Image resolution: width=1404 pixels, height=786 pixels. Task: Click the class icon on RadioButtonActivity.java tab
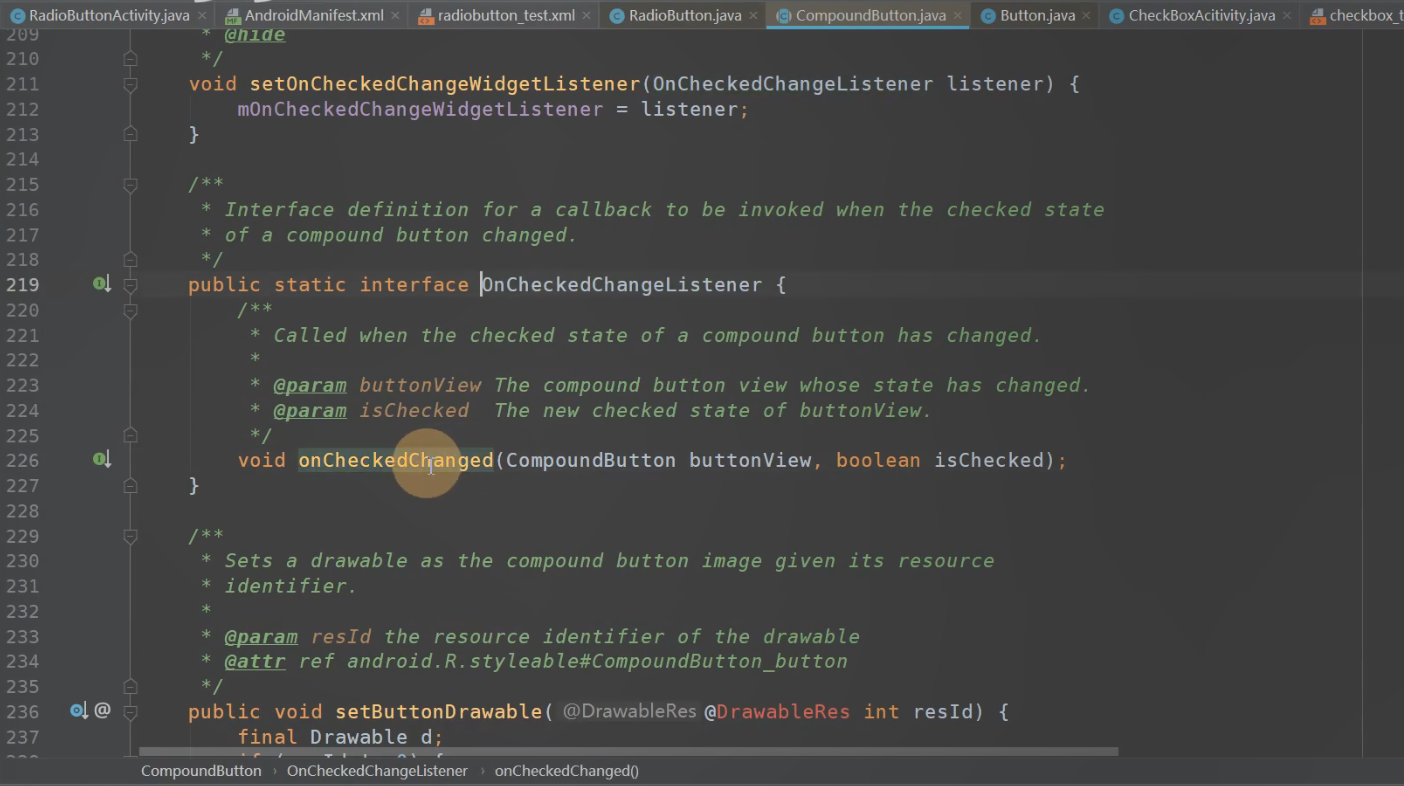[x=17, y=16]
